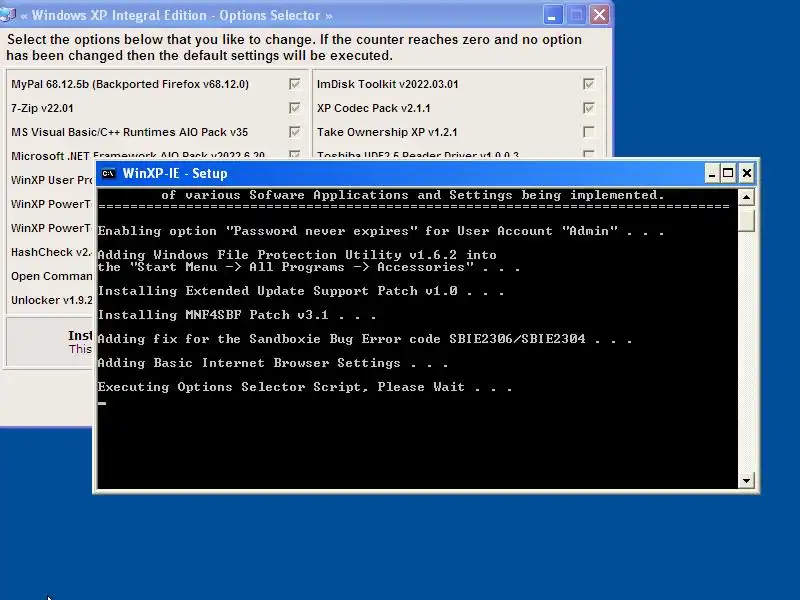Enable Take Ownership XP v1.2.1 checkbox
The width and height of the screenshot is (800, 600).
588,132
